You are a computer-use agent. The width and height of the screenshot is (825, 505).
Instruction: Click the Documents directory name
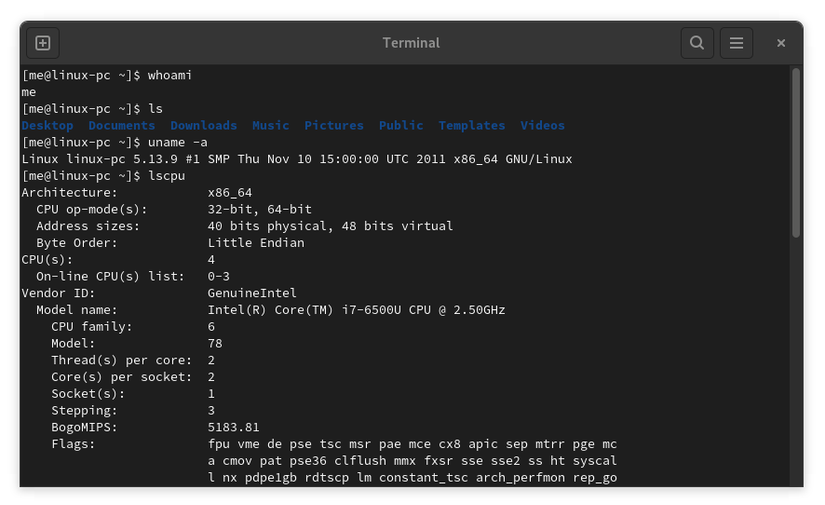click(121, 126)
